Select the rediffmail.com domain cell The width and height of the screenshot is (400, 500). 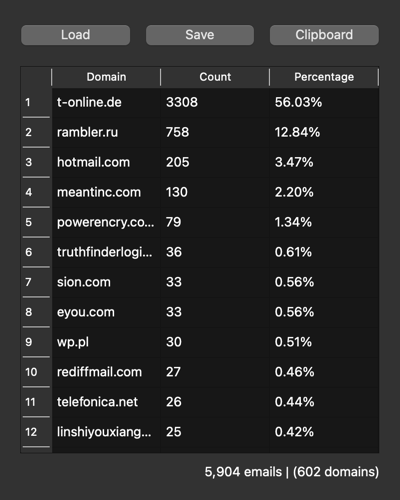point(106,372)
